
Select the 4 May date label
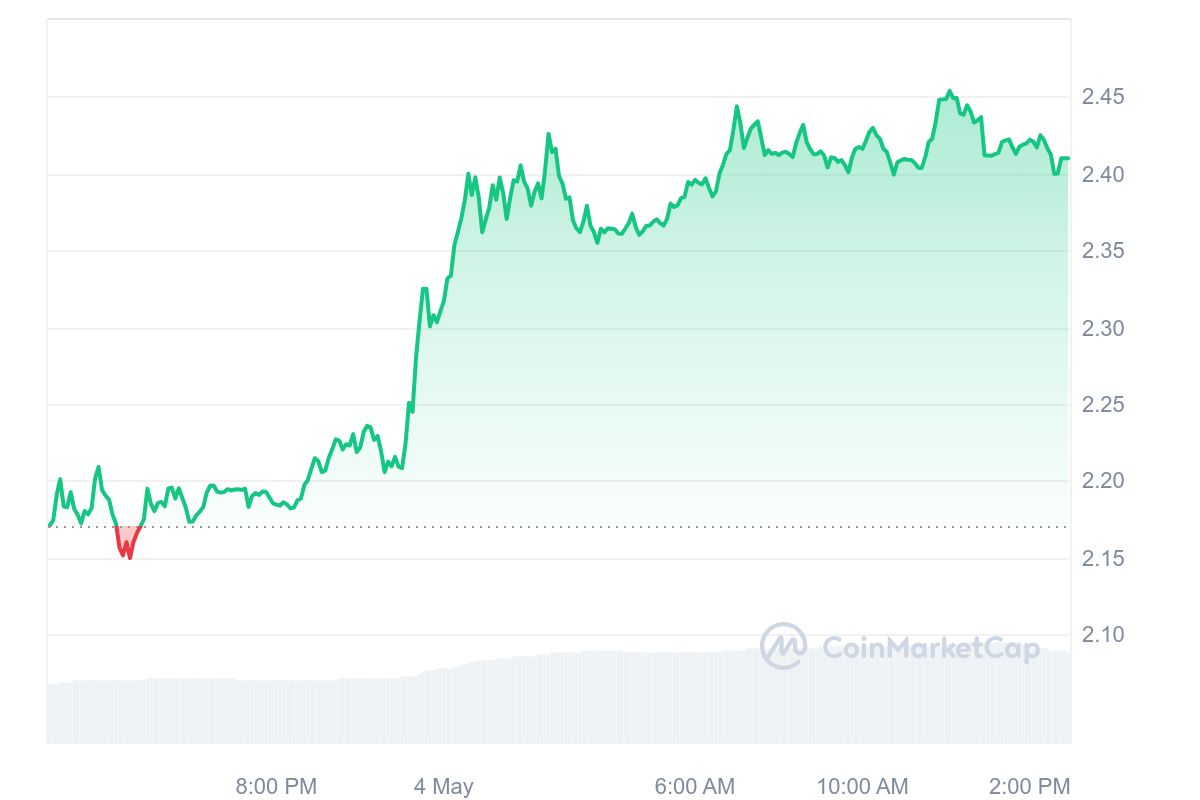pyautogui.click(x=444, y=786)
